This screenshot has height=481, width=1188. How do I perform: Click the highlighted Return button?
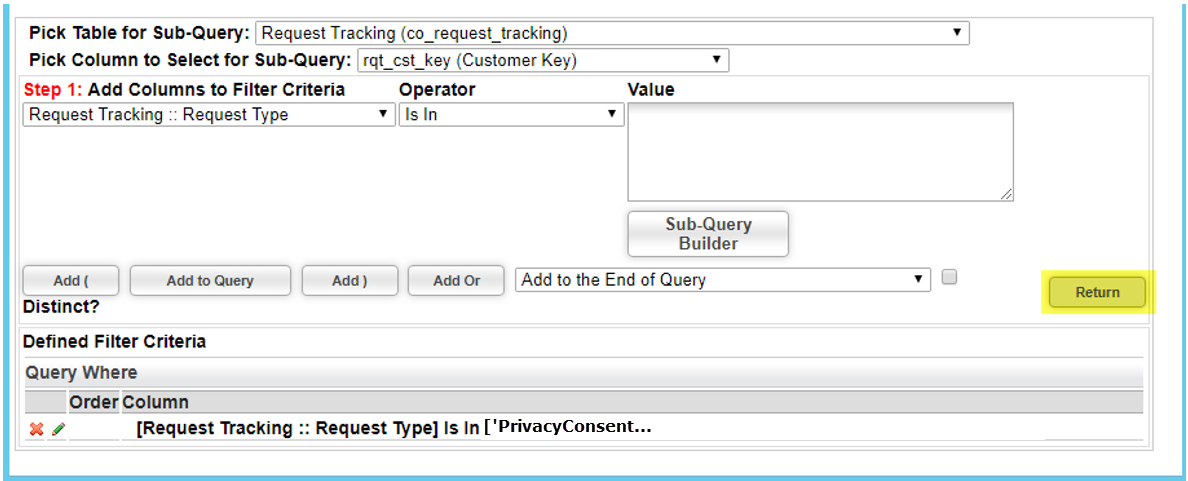1097,292
